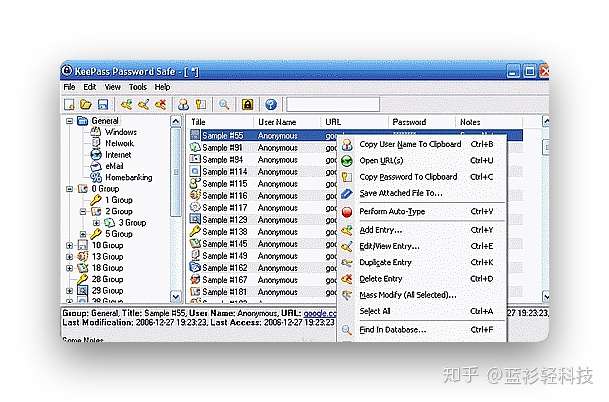
Task: Select entry Sample #129
Action: 224,220
